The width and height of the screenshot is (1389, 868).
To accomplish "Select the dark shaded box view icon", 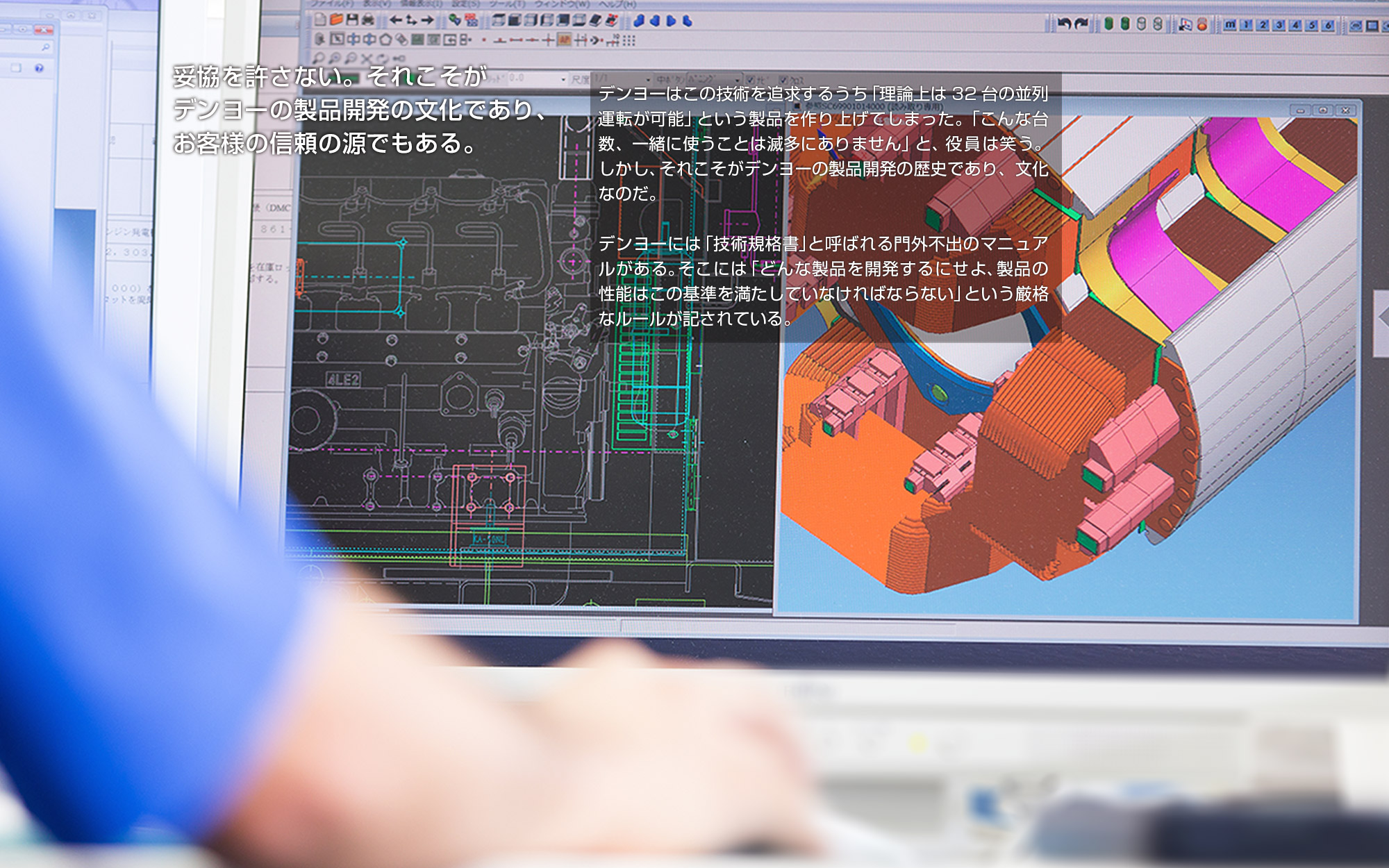I will pos(515,19).
